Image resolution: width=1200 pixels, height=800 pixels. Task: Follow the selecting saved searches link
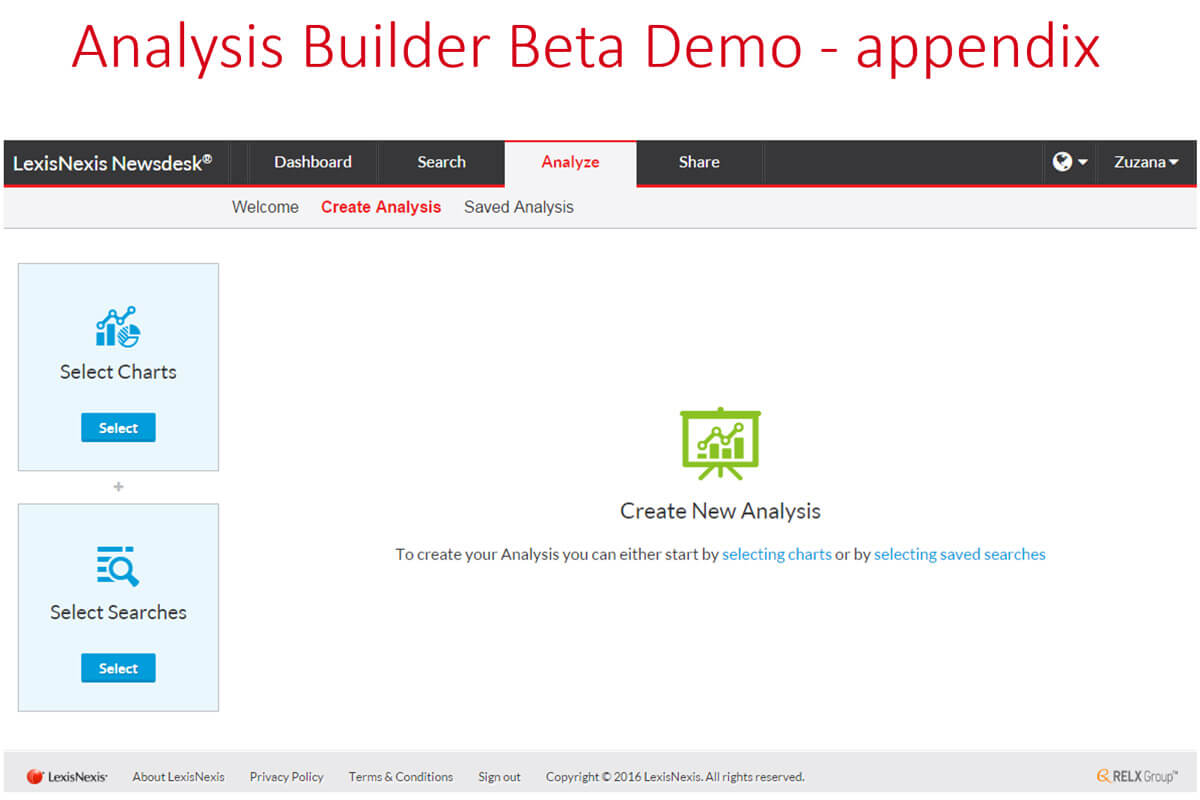pyautogui.click(x=960, y=554)
